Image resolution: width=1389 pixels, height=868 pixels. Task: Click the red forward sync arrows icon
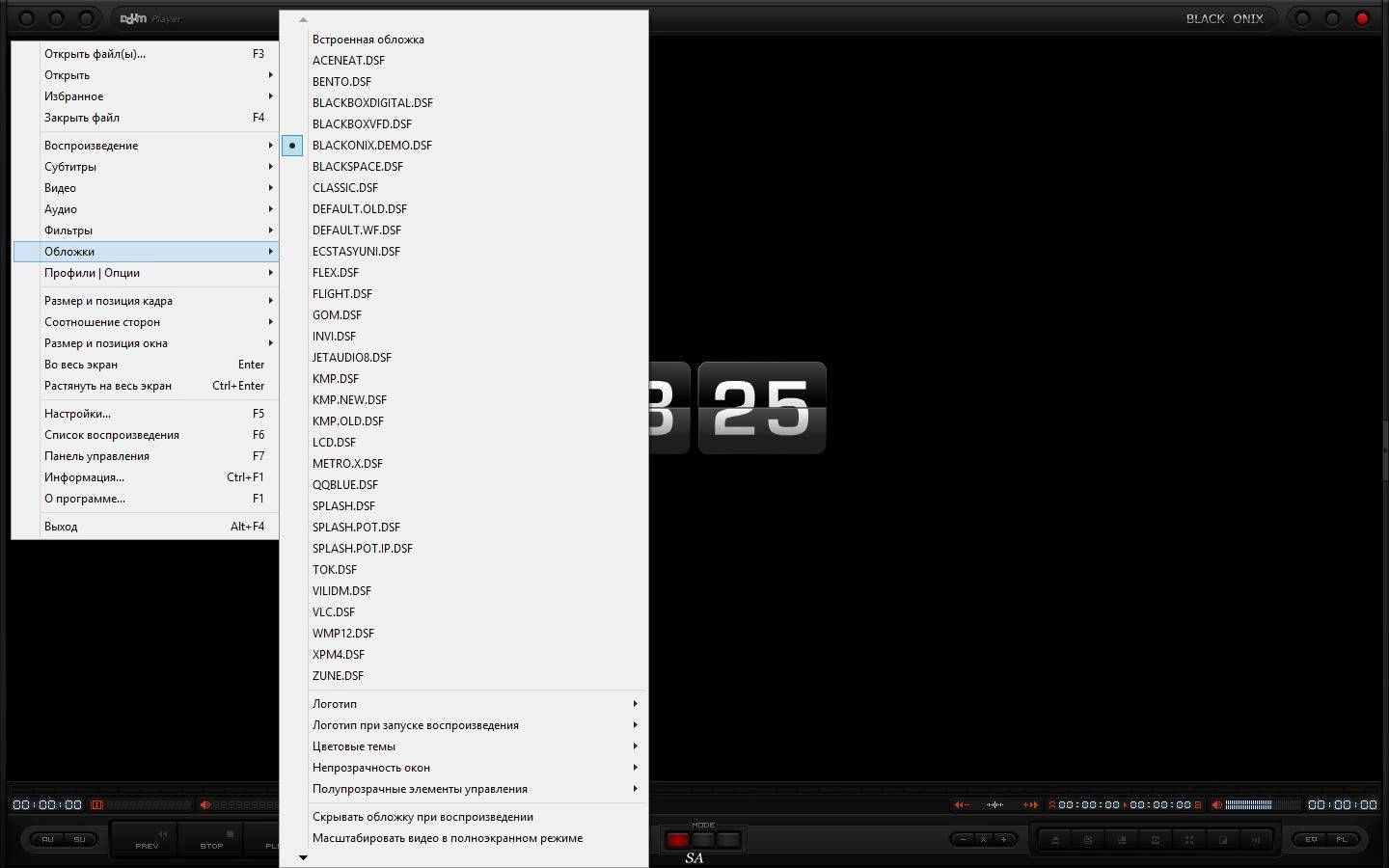(x=1030, y=804)
